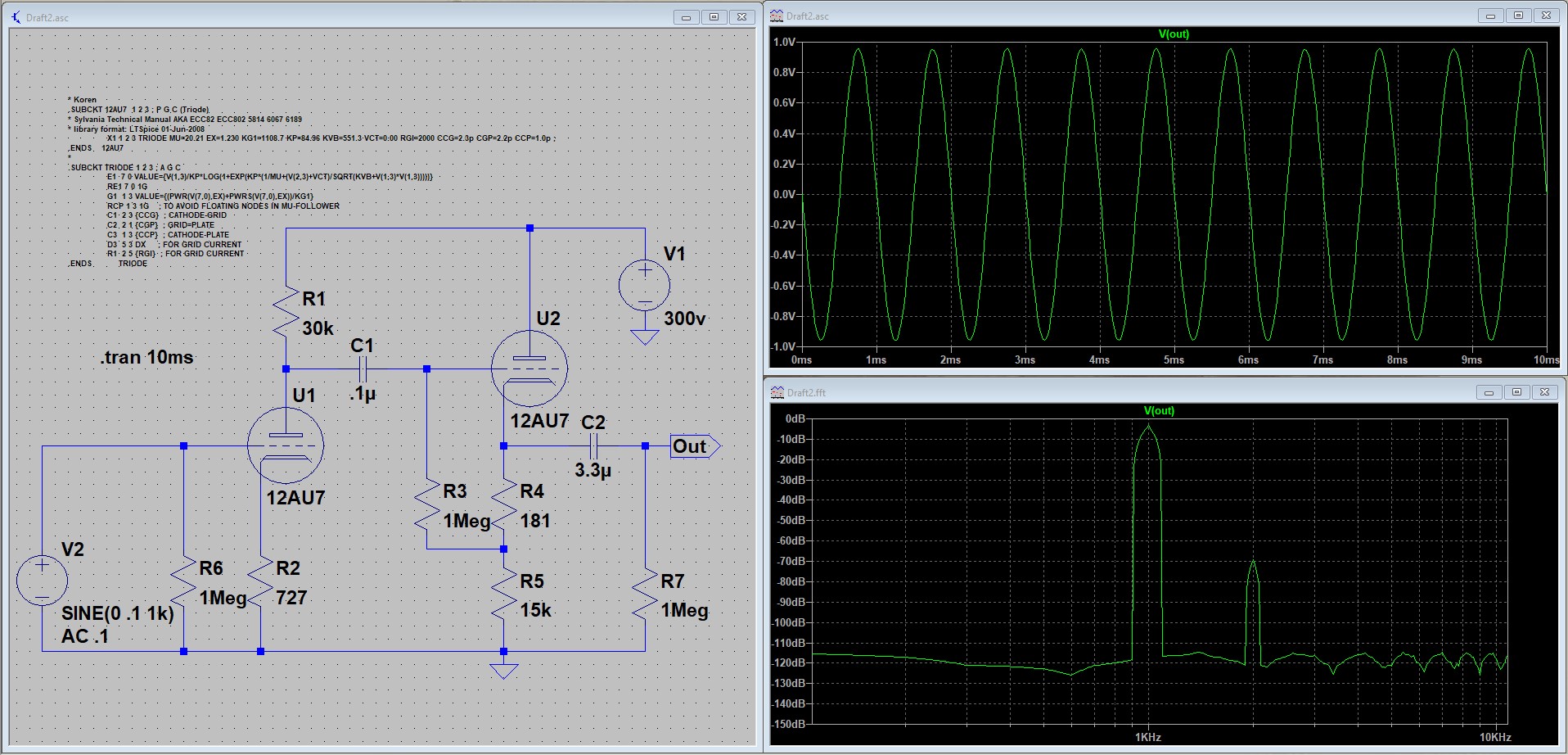Click .SUBCKT 12AU7 model text line
The height and width of the screenshot is (755, 1568).
138,110
